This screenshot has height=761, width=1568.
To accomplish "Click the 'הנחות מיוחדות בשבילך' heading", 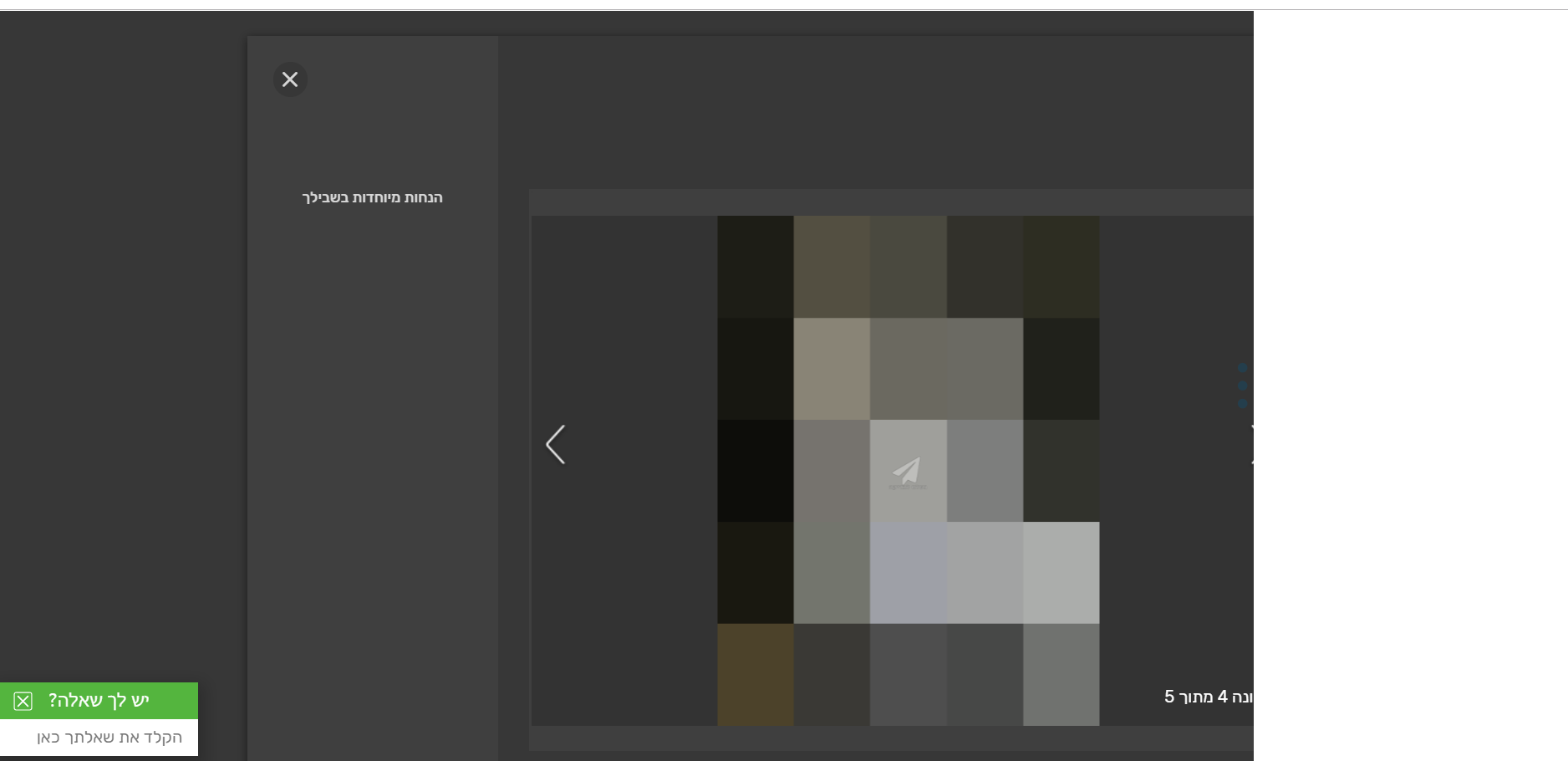I will [x=372, y=198].
